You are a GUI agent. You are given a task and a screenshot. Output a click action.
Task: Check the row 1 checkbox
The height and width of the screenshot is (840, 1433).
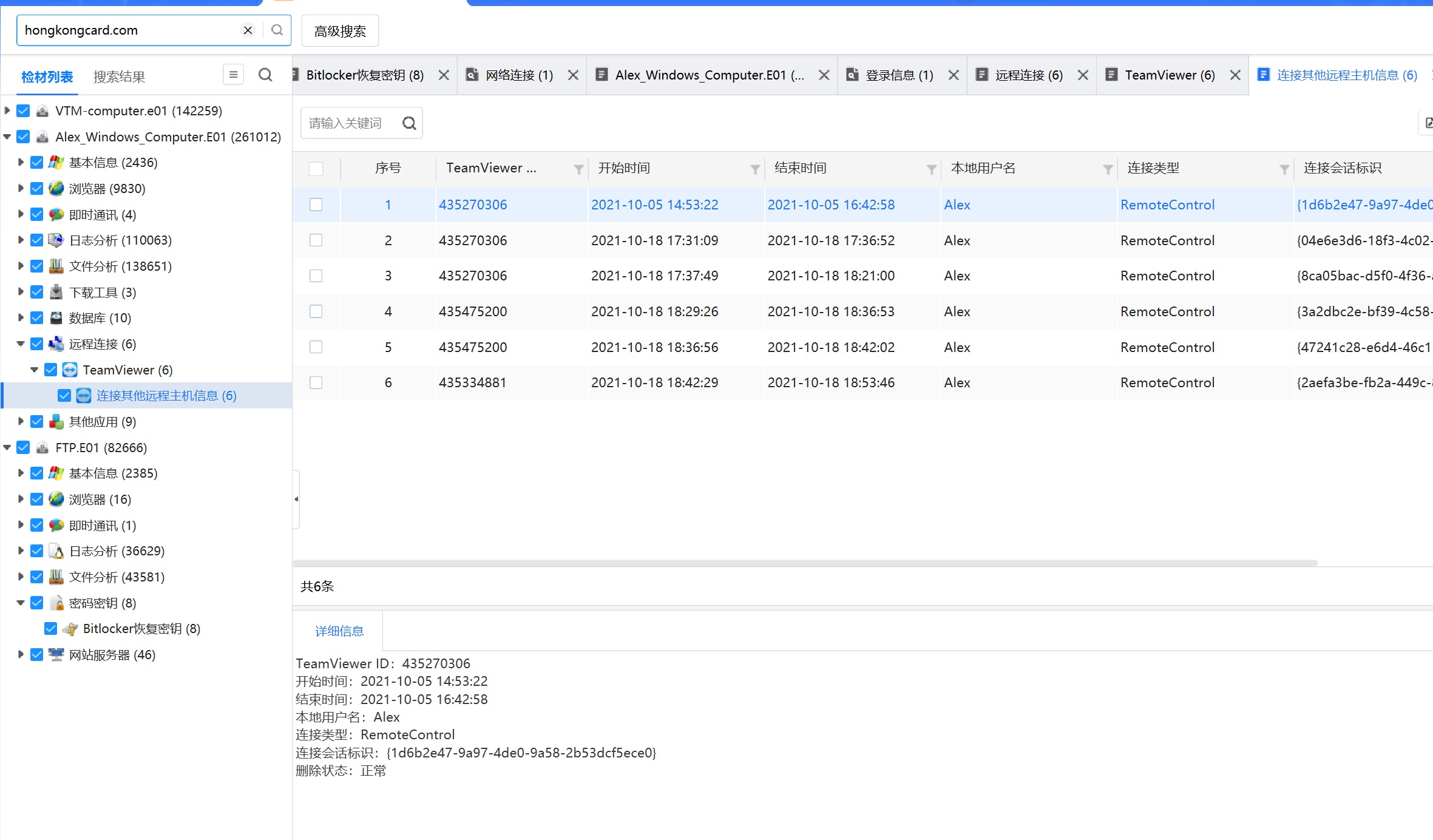[x=316, y=205]
